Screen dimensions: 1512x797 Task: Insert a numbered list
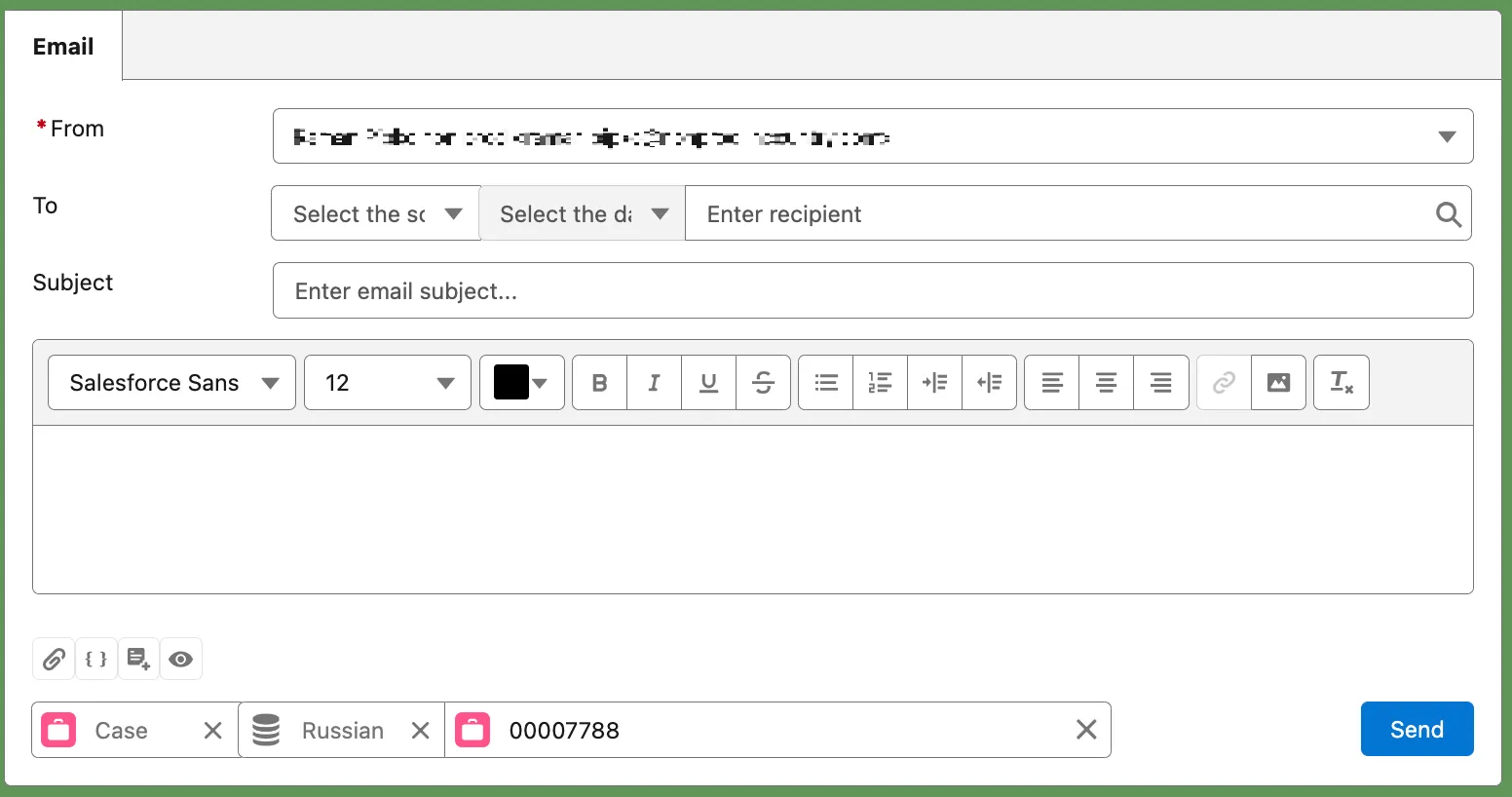[x=880, y=383]
